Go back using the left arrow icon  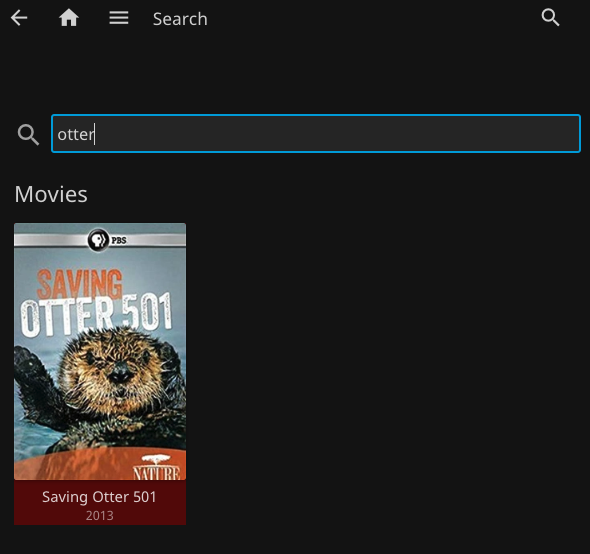pos(19,18)
